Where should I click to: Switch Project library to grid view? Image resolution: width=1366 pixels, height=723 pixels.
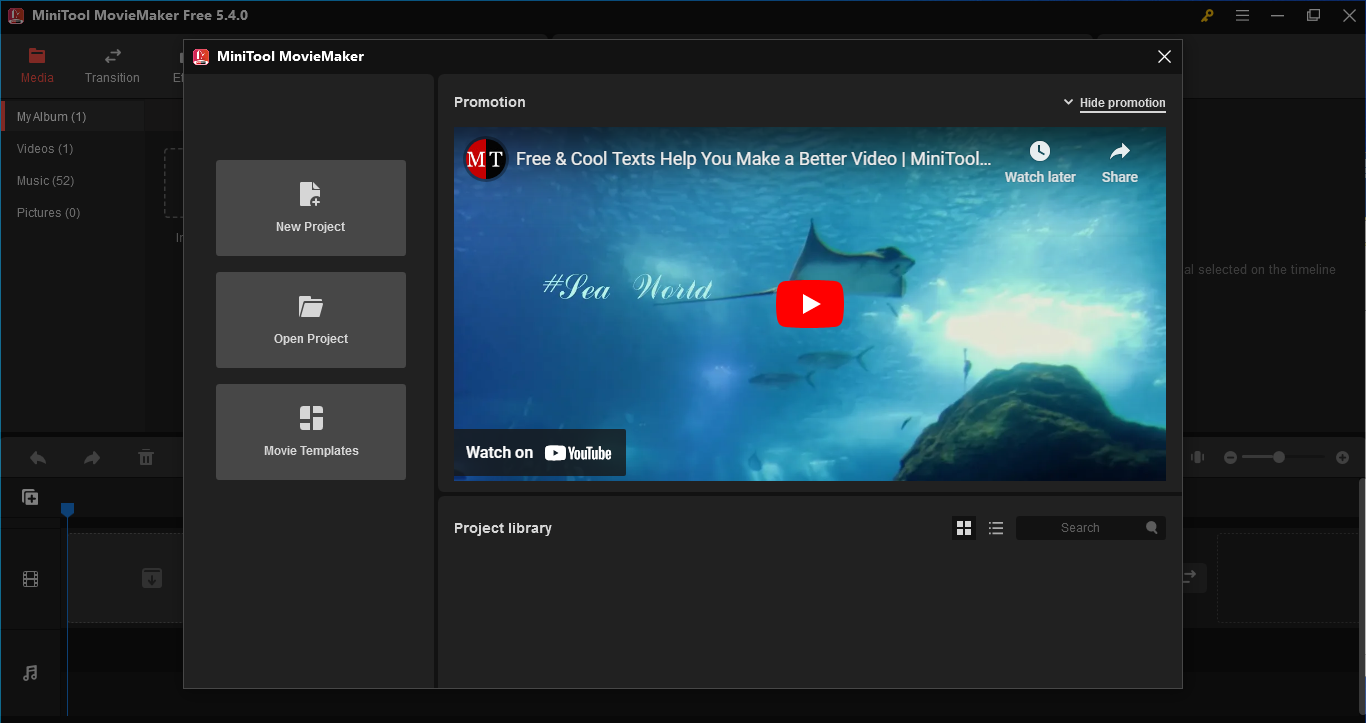(964, 528)
